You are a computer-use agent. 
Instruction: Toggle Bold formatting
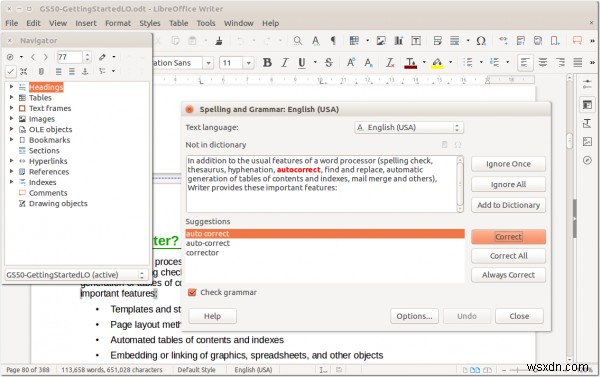267,62
